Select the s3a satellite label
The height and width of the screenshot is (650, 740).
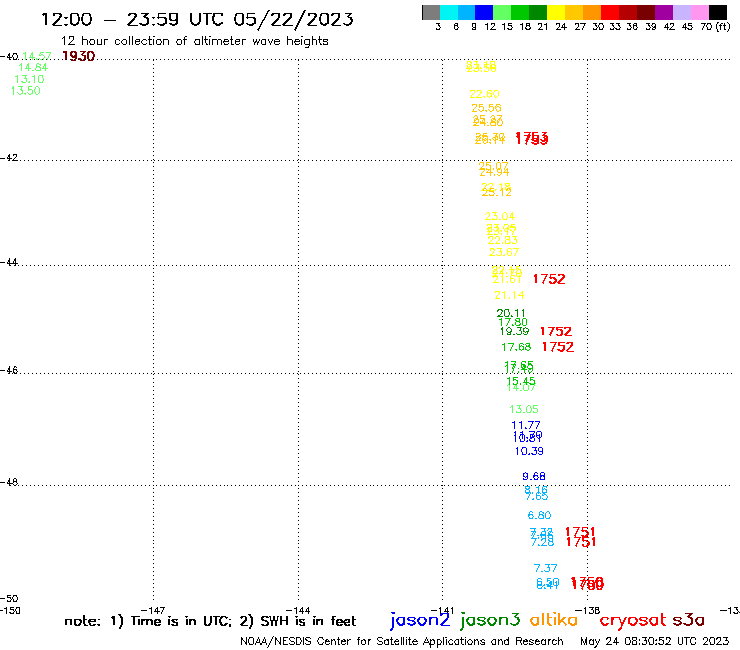[x=688, y=620]
